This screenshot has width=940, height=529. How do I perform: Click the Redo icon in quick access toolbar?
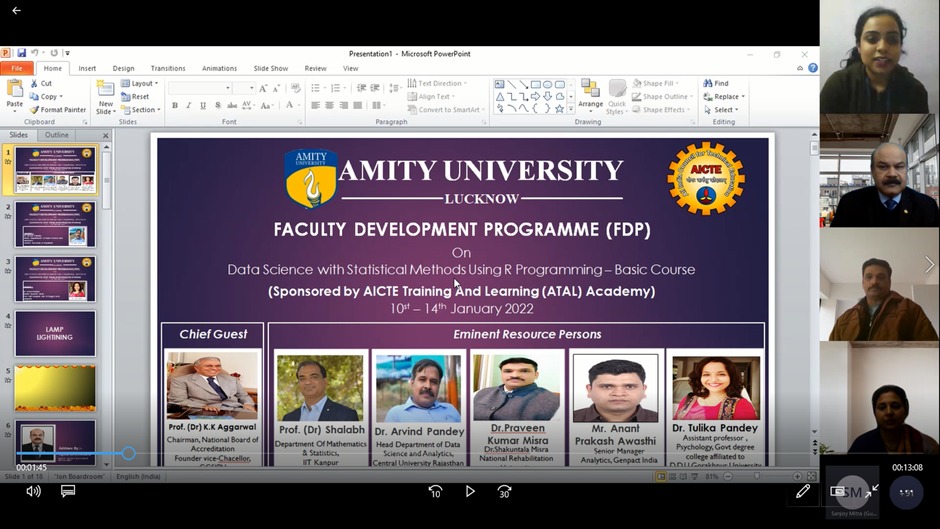(54, 53)
